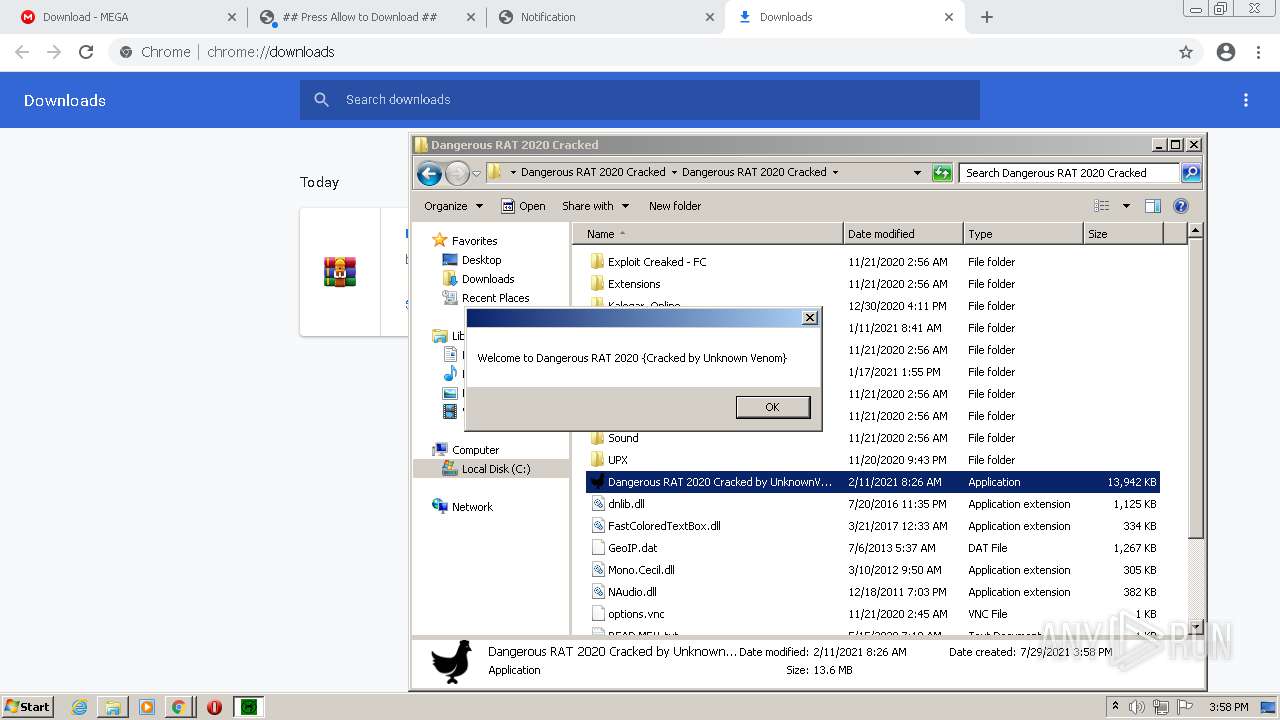The width and height of the screenshot is (1280, 720).
Task: Open Chrome from the taskbar
Action: [x=178, y=707]
